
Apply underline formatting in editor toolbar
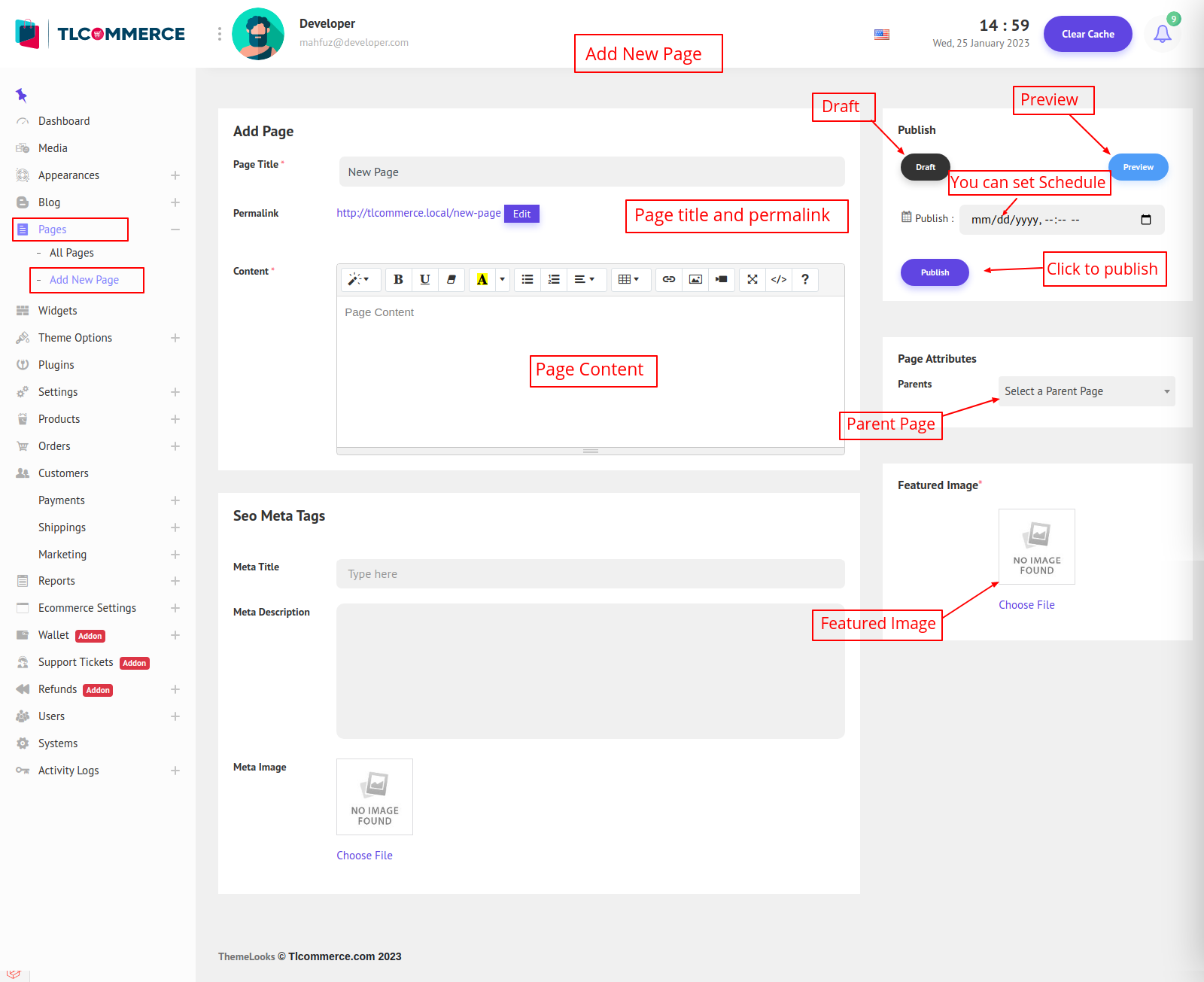(x=424, y=279)
